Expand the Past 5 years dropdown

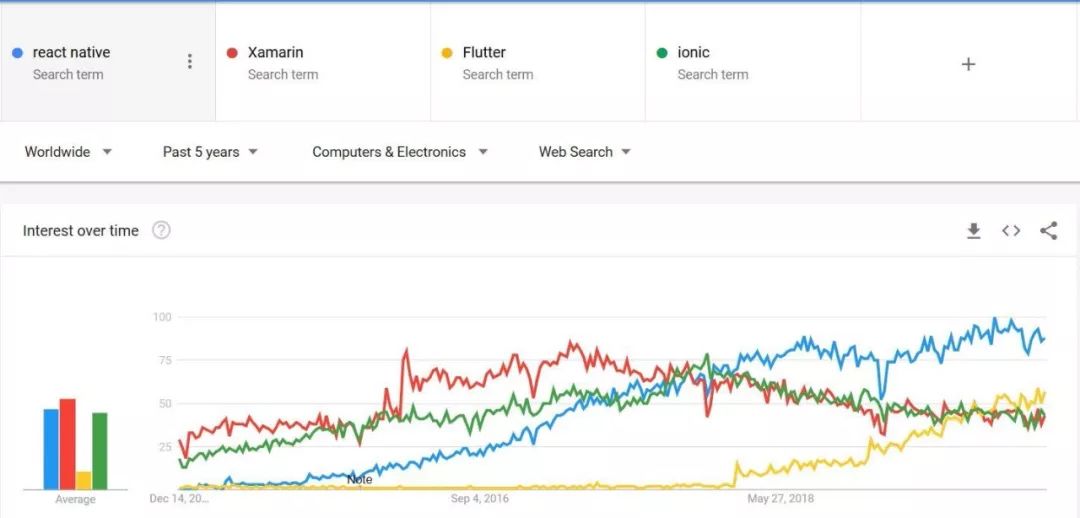[x=210, y=152]
